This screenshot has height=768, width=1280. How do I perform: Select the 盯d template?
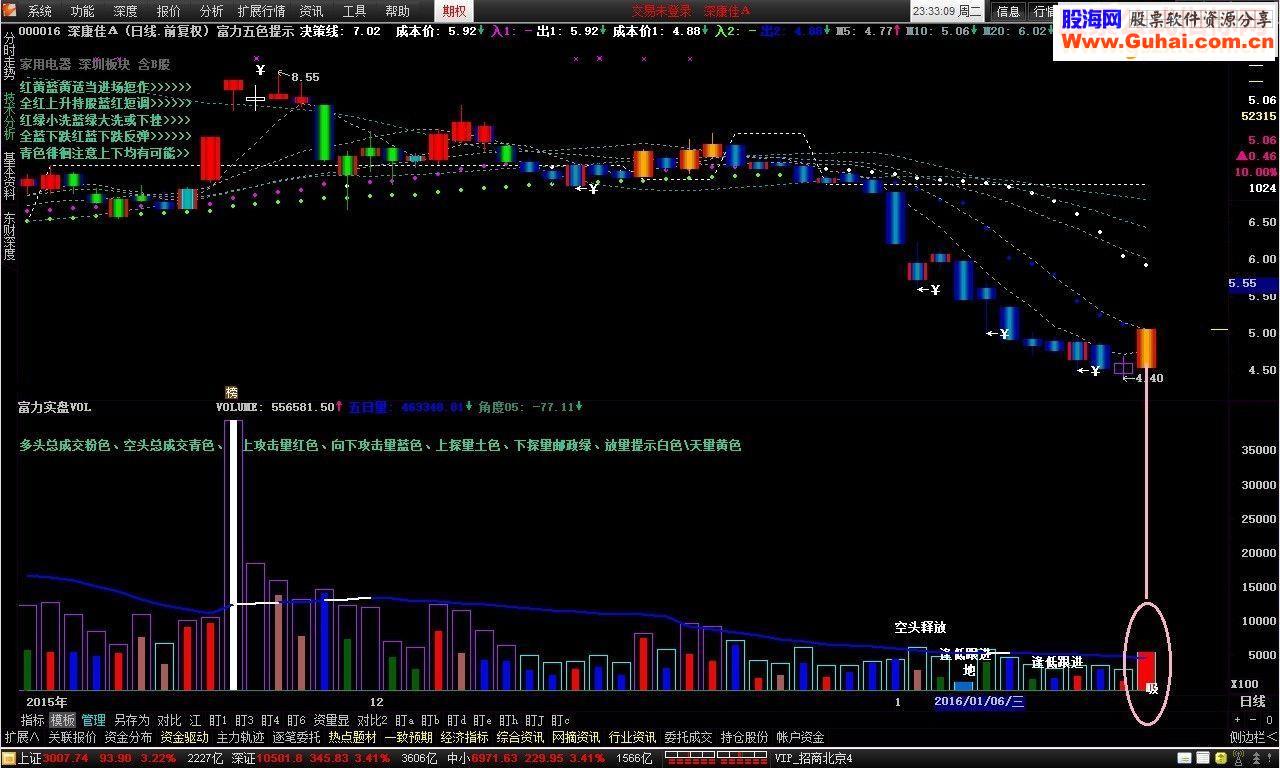(x=457, y=720)
